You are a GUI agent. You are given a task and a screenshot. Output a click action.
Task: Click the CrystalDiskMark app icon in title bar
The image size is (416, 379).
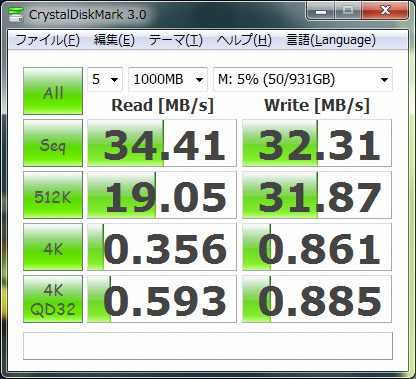(x=15, y=14)
